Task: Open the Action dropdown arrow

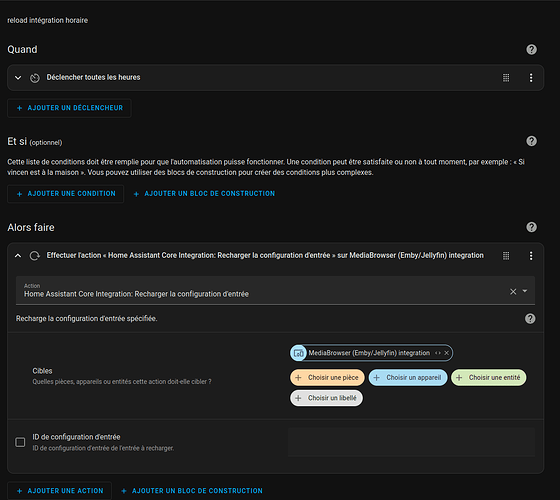Action: (x=525, y=291)
